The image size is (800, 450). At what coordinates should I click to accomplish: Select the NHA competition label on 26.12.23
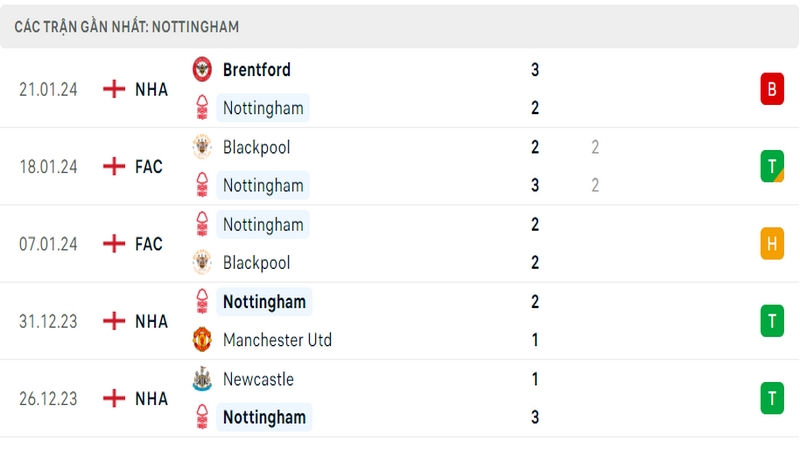point(151,398)
